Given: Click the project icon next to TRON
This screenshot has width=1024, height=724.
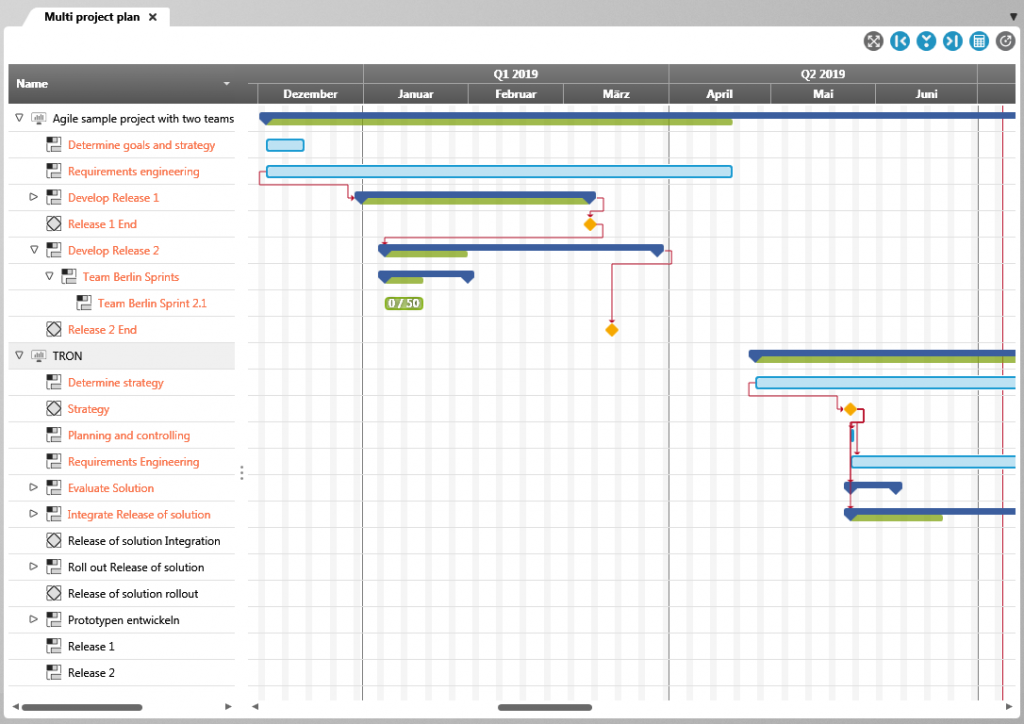Looking at the screenshot, I should [38, 355].
